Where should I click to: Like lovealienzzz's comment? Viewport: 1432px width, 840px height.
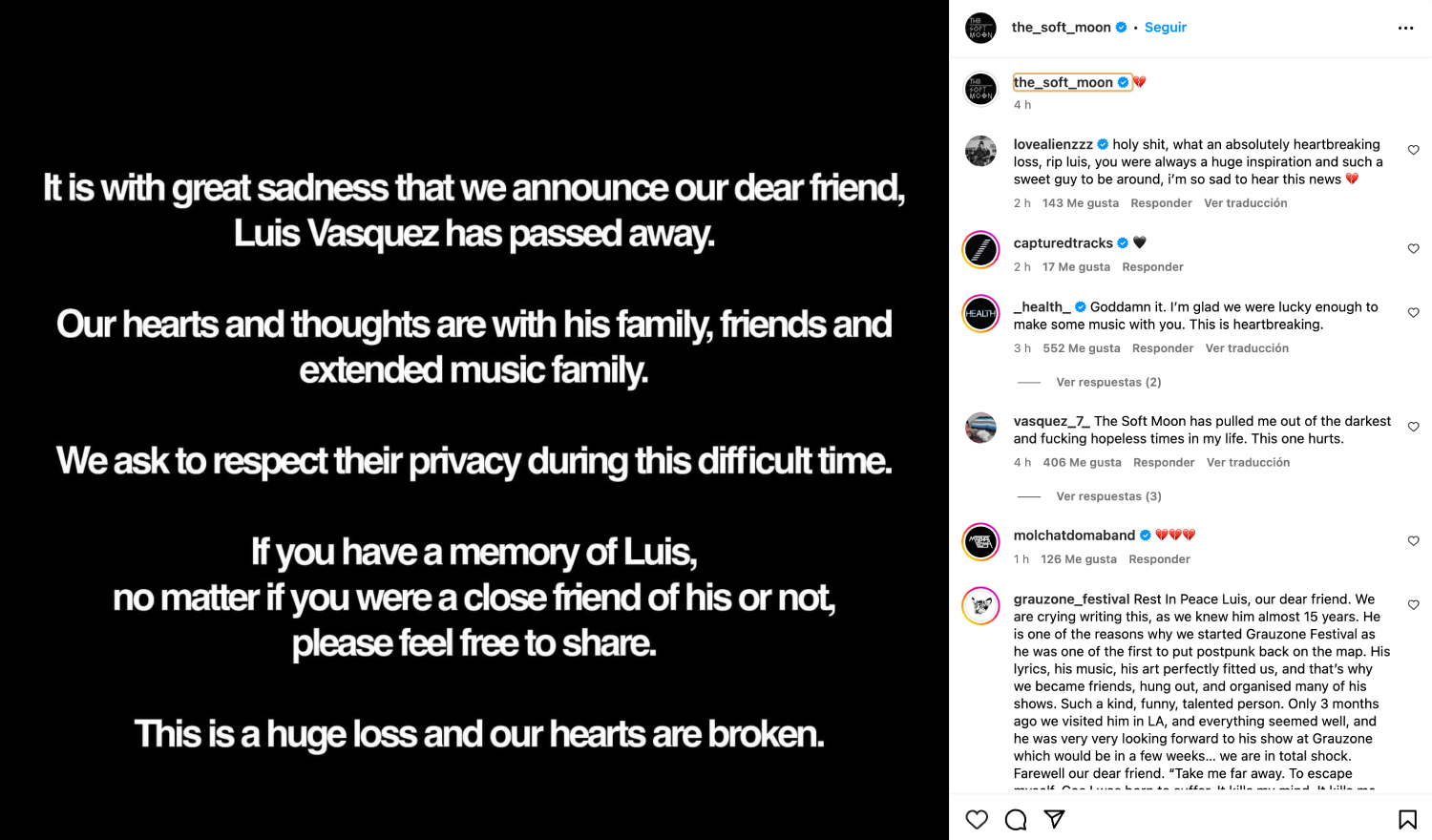click(x=1414, y=150)
